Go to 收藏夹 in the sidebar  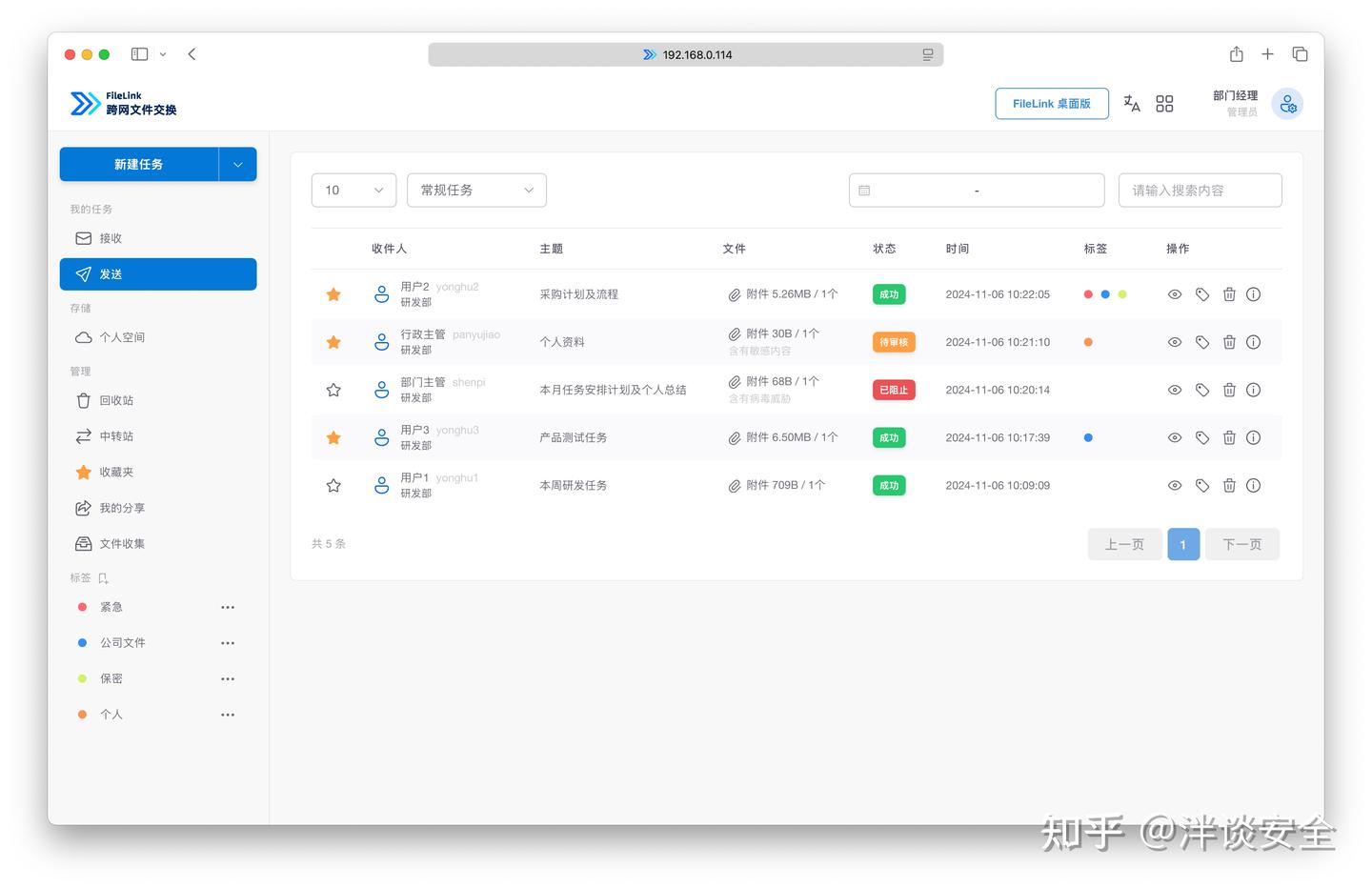158,472
